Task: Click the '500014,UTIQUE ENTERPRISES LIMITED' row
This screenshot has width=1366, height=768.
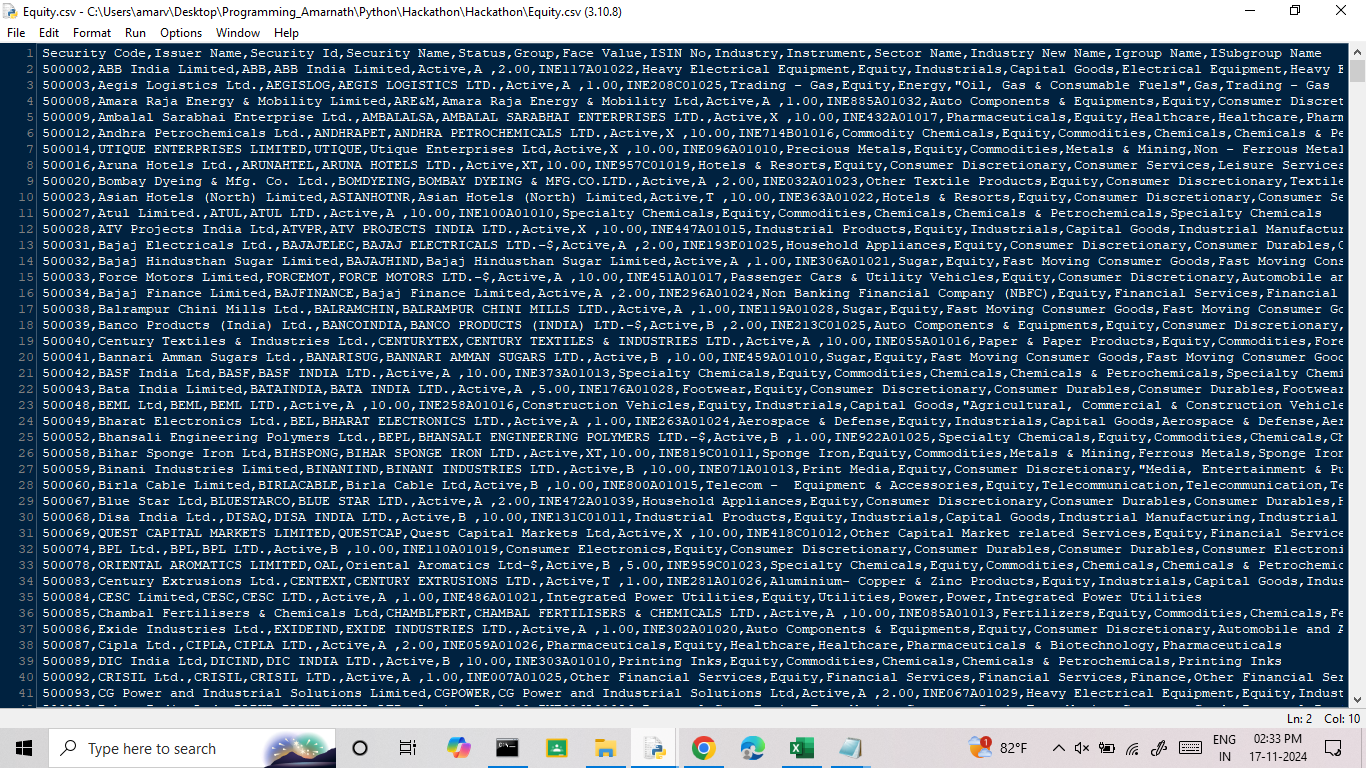Action: 694,149
